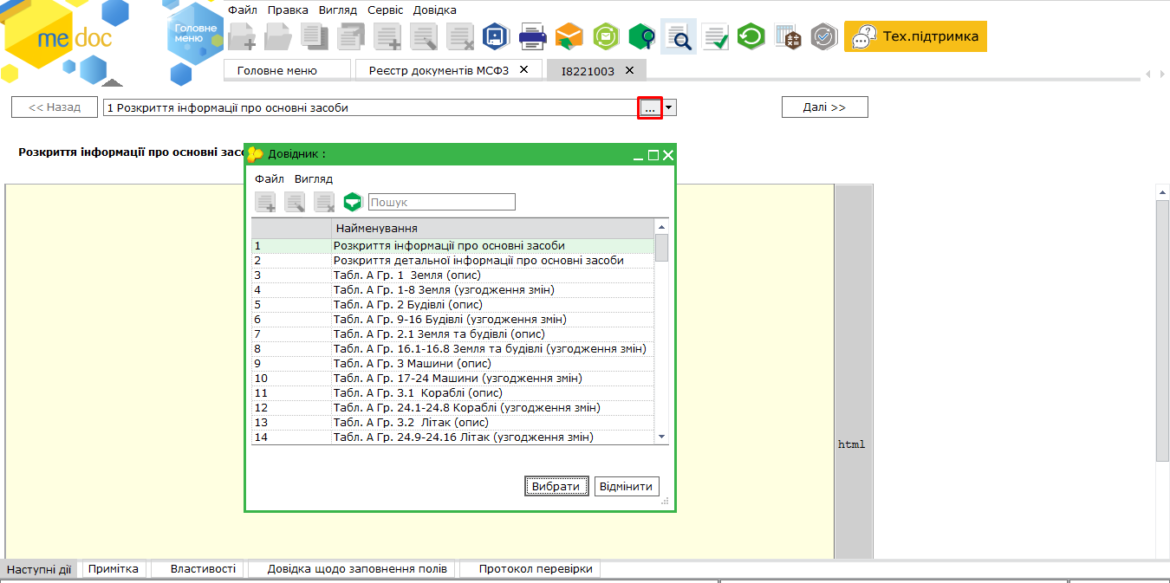This screenshot has width=1170, height=583.
Task: Save the document with the blue disk icon
Action: point(495,37)
